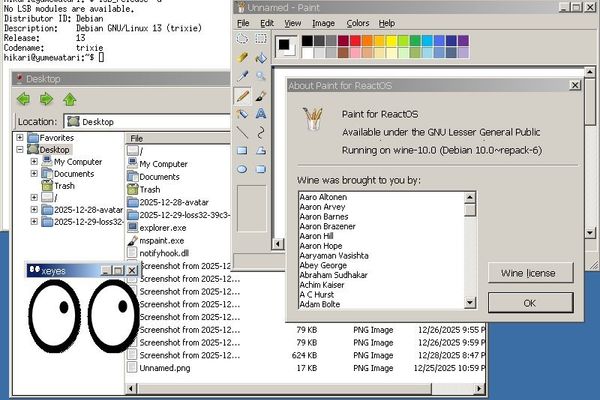Pick the purple color swatch in top row
The image size is (600, 400).
tap(463, 41)
